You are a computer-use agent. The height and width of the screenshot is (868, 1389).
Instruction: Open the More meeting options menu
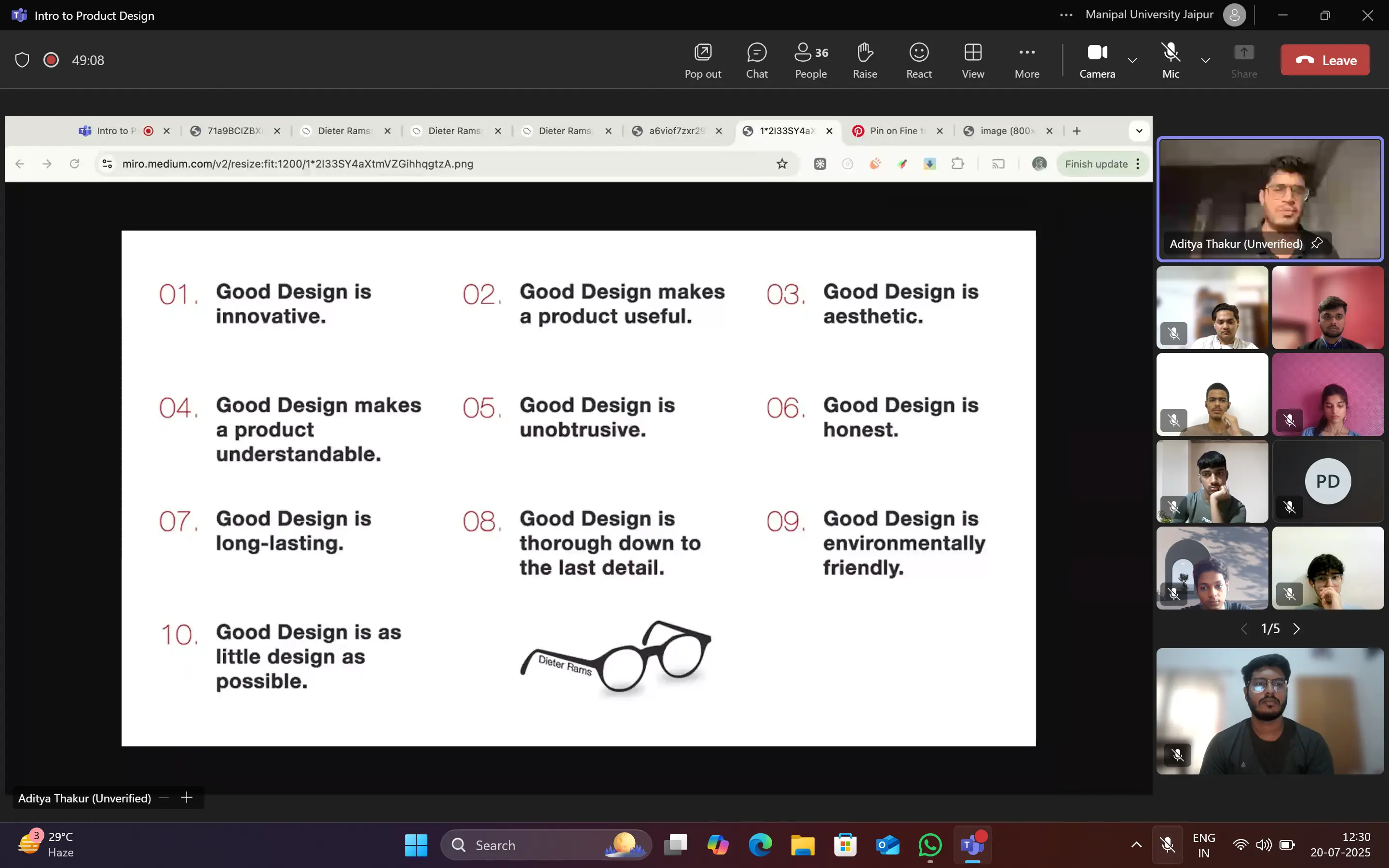1026,60
